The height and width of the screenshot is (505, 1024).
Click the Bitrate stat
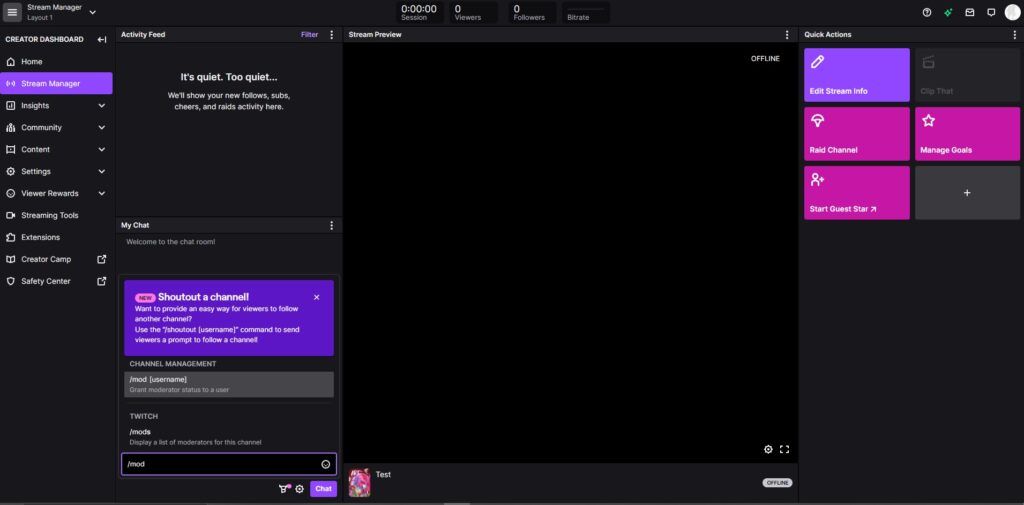pyautogui.click(x=585, y=12)
